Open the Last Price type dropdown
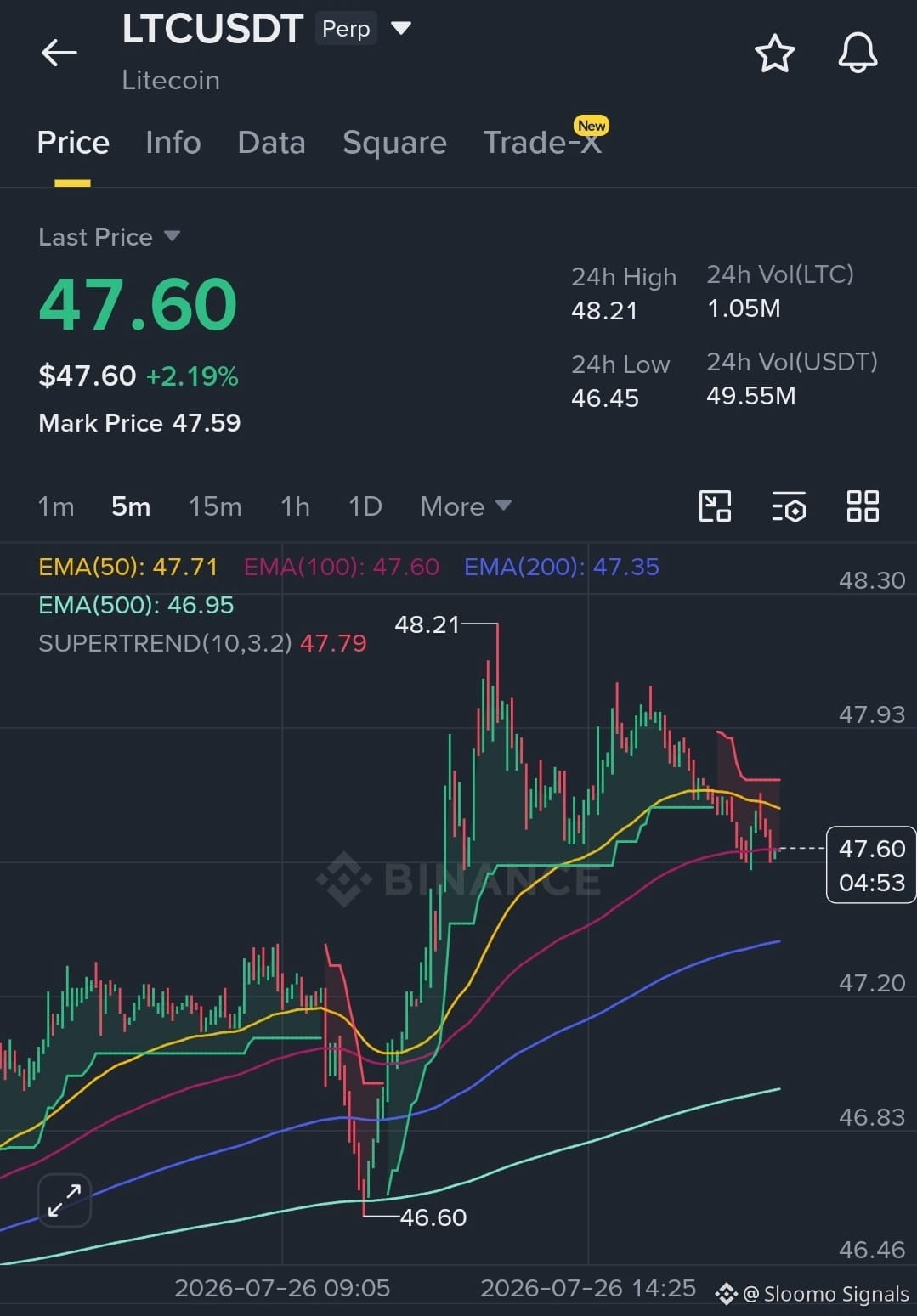The height and width of the screenshot is (1316, 917). (x=172, y=236)
